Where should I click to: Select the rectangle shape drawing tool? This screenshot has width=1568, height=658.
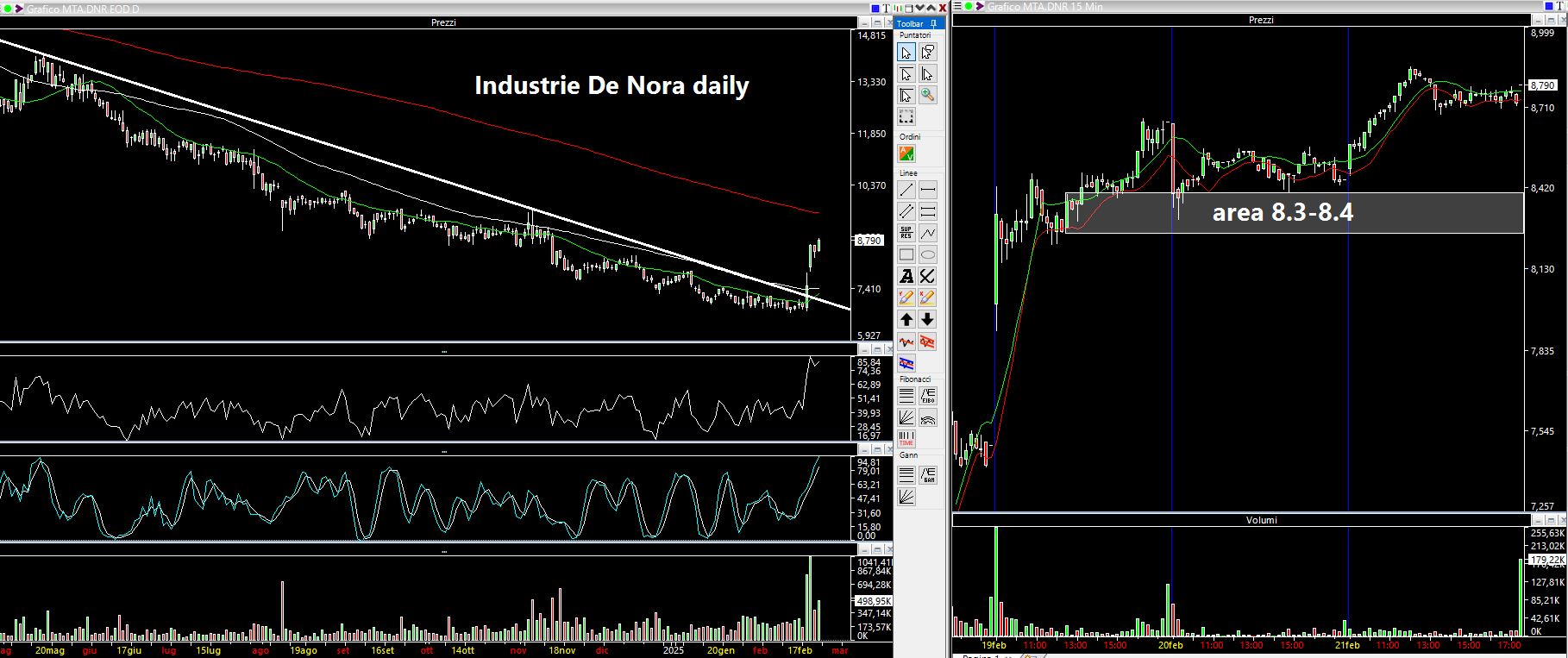[x=906, y=254]
